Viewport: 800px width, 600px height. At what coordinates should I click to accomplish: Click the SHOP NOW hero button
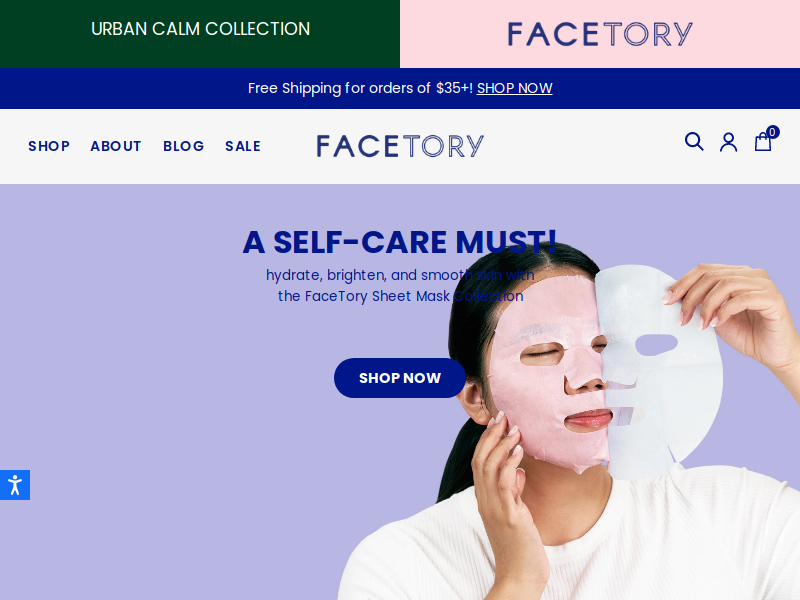click(x=400, y=378)
